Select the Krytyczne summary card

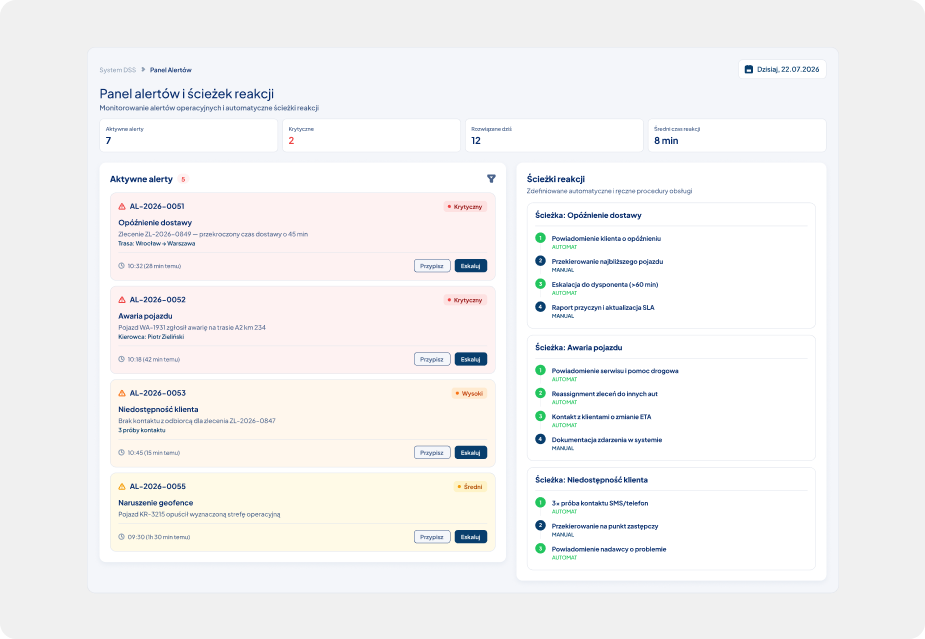(371, 136)
